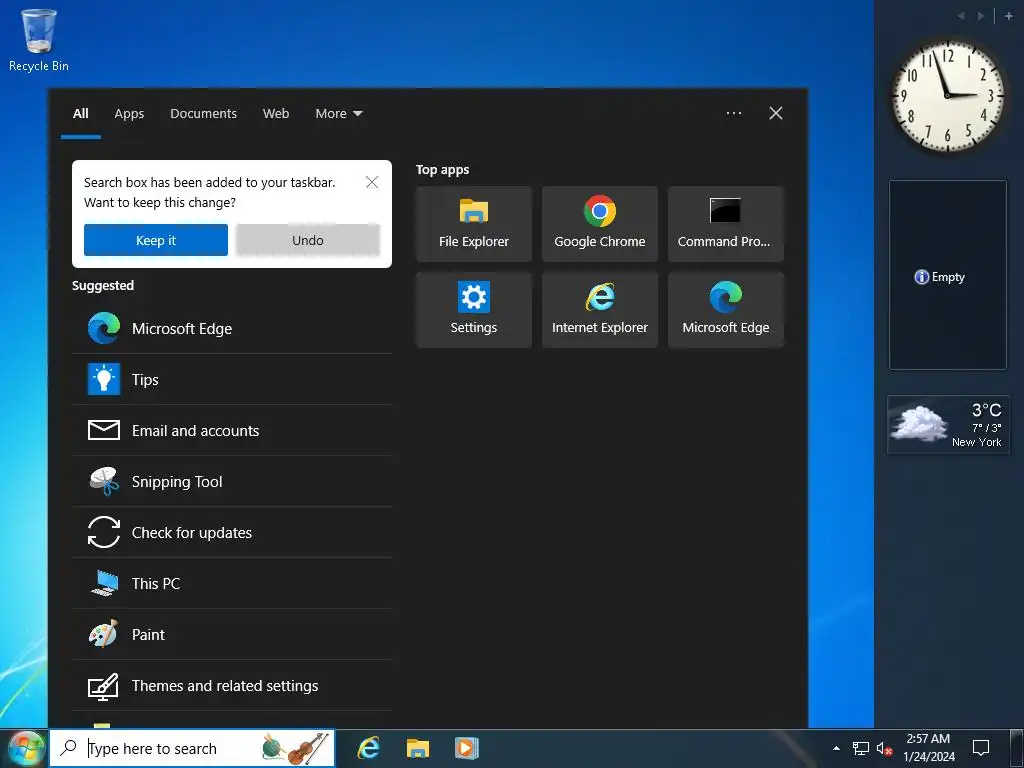Open Themes and related settings
1024x768 pixels.
[232, 685]
